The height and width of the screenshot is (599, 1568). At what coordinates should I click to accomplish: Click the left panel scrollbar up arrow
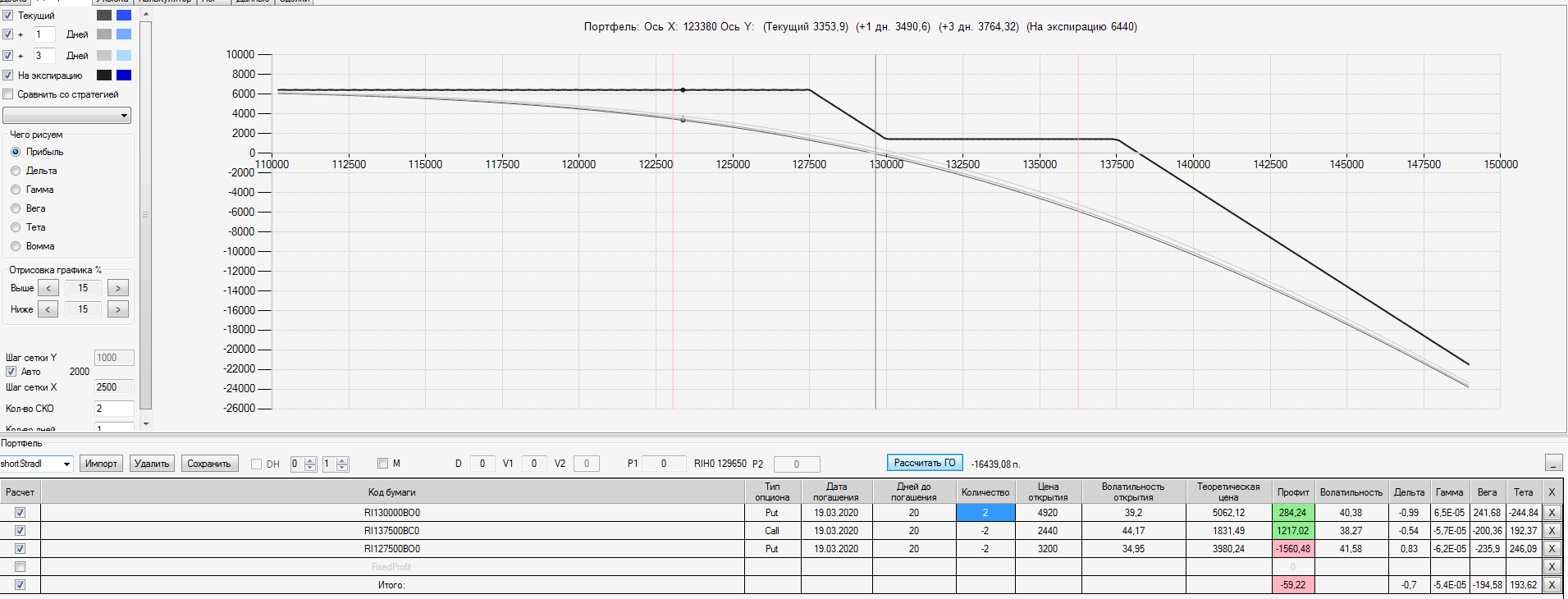pos(146,14)
